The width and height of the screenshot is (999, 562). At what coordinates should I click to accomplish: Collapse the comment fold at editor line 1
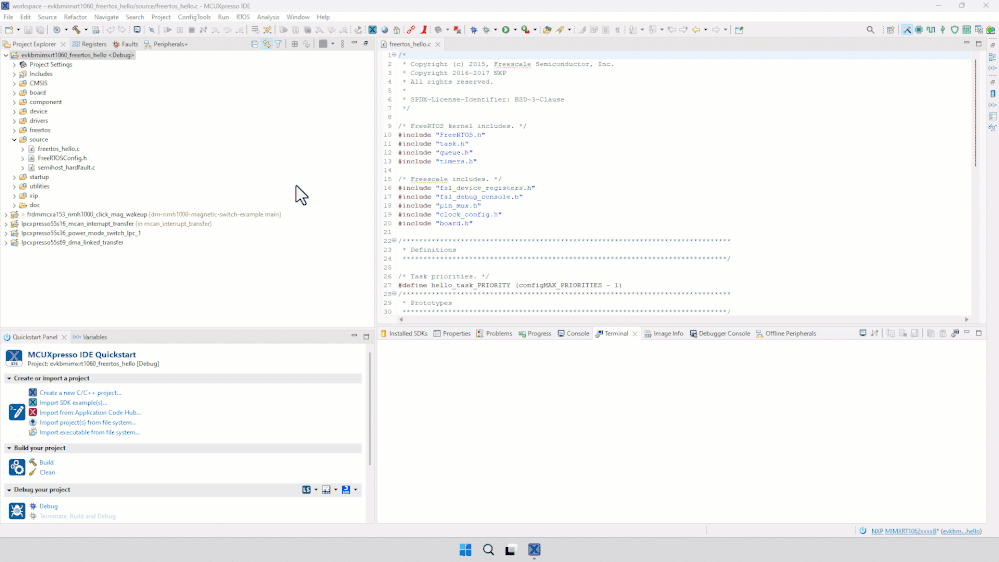click(x=394, y=55)
